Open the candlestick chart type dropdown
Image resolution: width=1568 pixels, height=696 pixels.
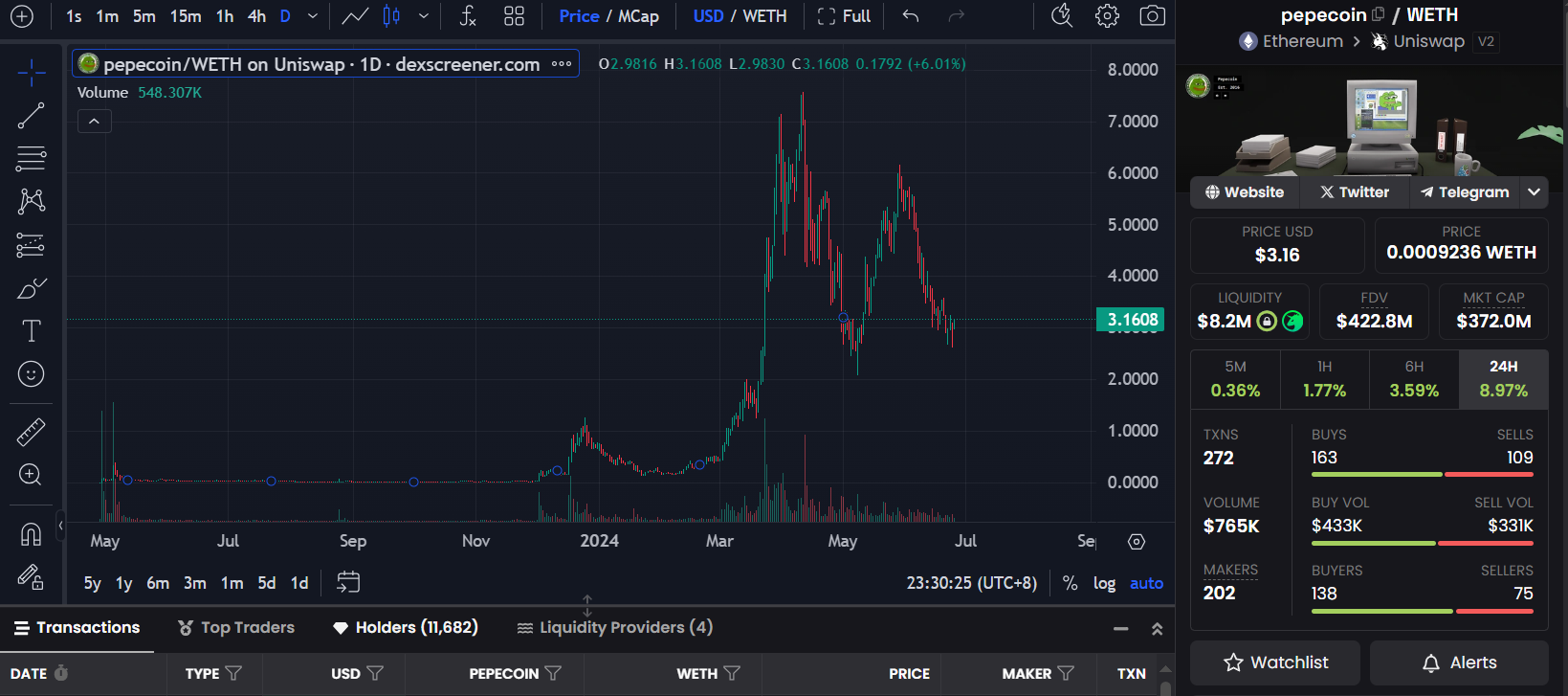(x=424, y=16)
